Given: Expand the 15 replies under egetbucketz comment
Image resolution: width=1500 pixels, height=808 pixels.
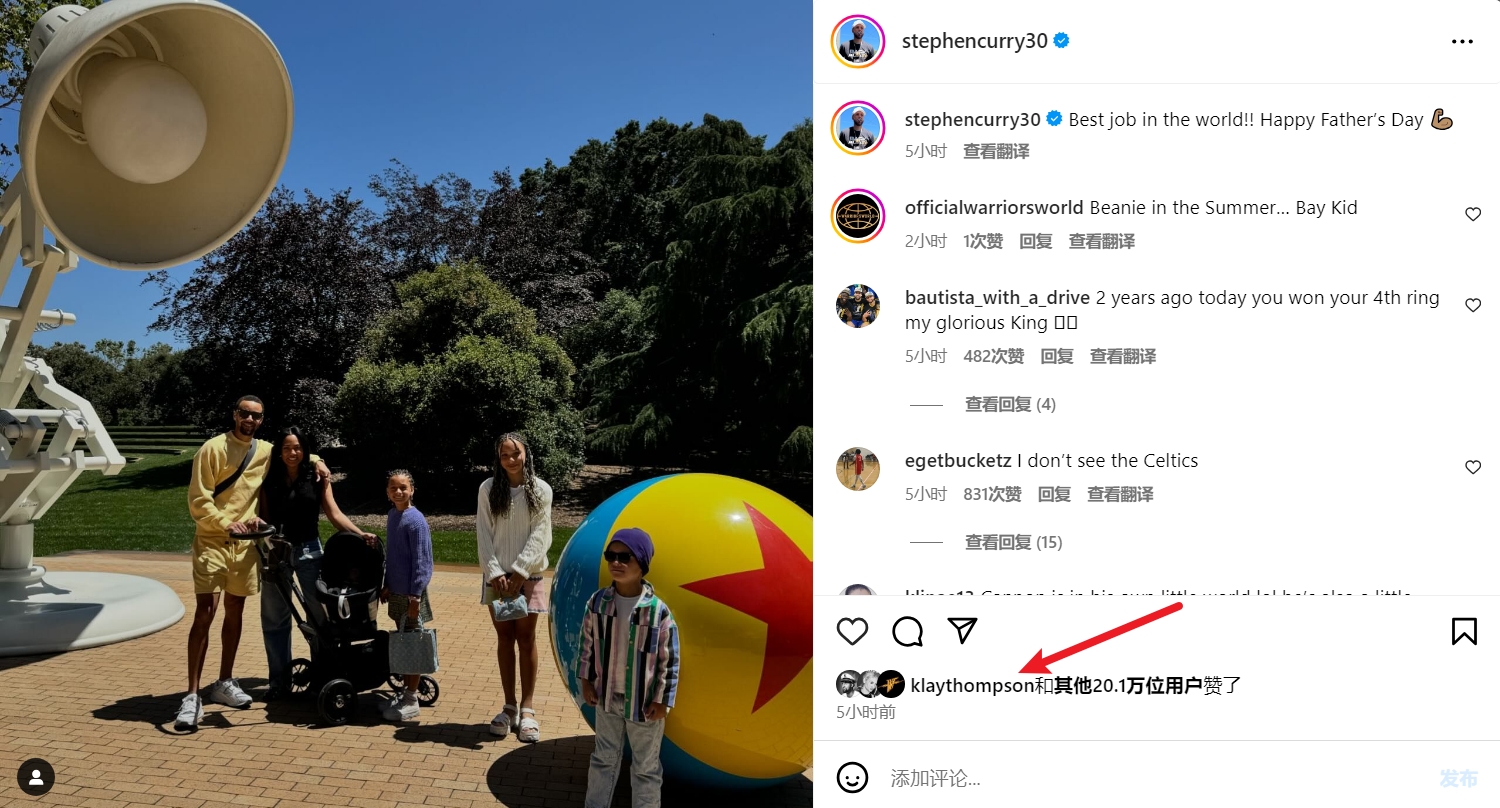Looking at the screenshot, I should tap(1013, 542).
